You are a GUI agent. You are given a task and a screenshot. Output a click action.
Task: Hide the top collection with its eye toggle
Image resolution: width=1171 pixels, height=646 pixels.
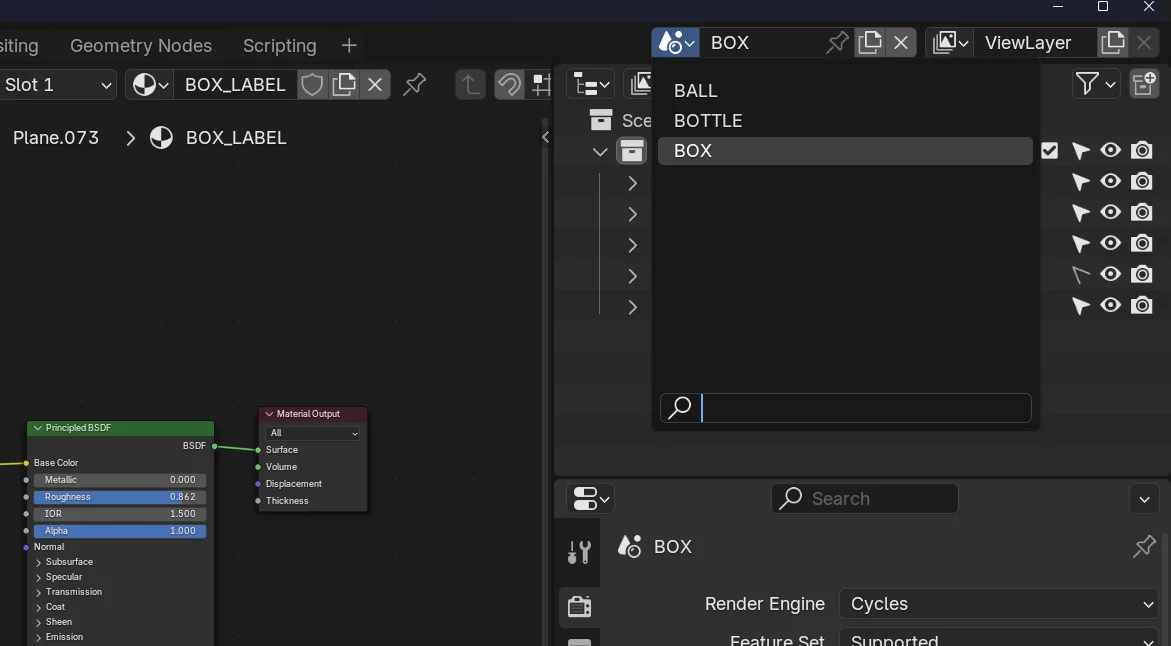1110,150
